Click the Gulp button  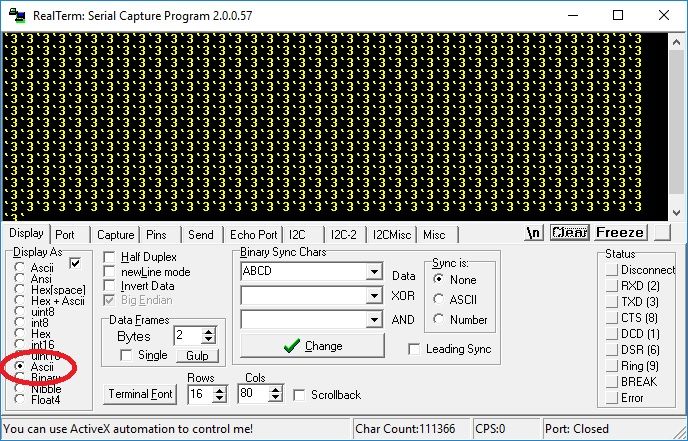click(x=197, y=355)
